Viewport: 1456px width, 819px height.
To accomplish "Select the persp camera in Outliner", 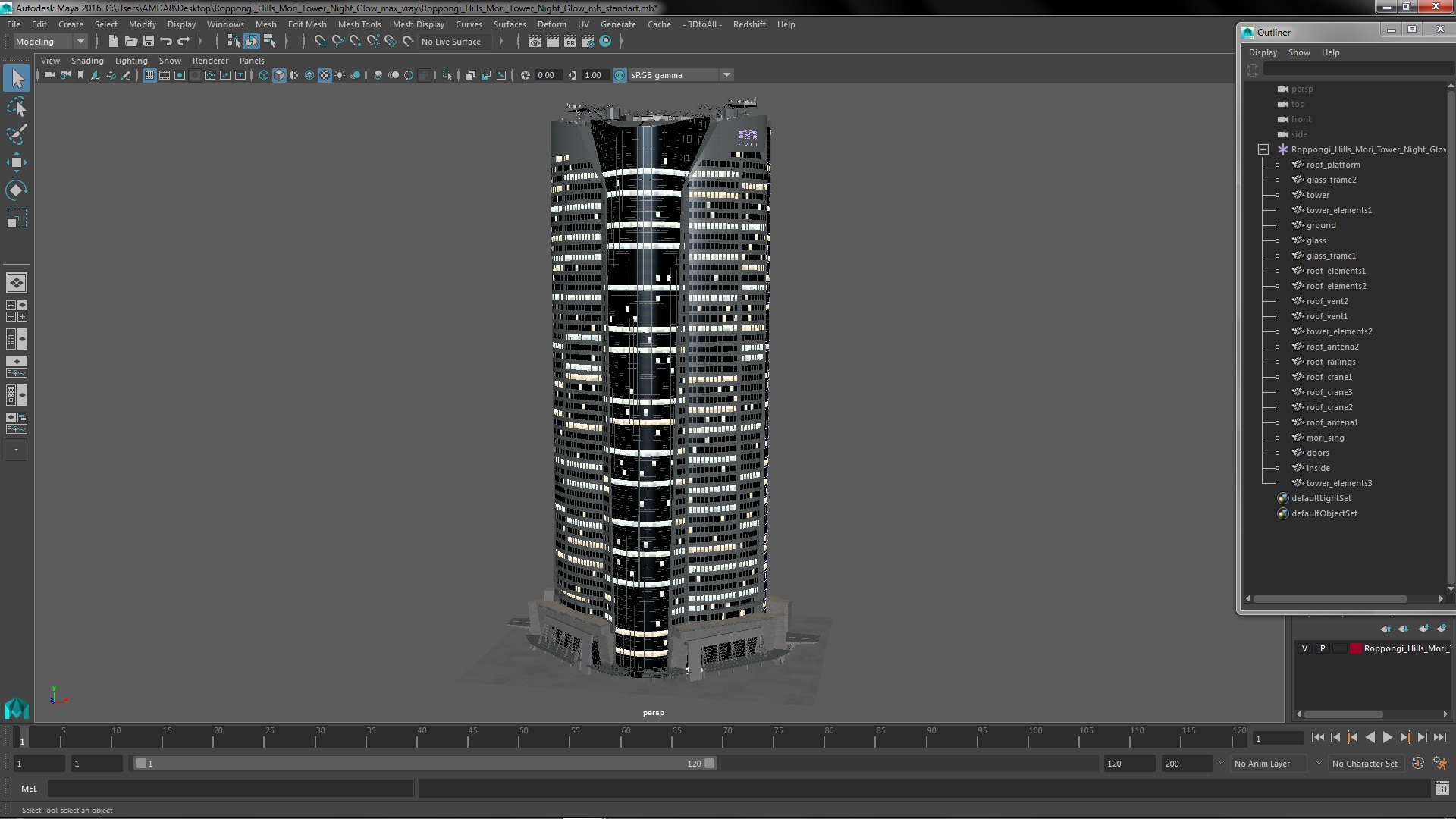I will coord(1302,89).
